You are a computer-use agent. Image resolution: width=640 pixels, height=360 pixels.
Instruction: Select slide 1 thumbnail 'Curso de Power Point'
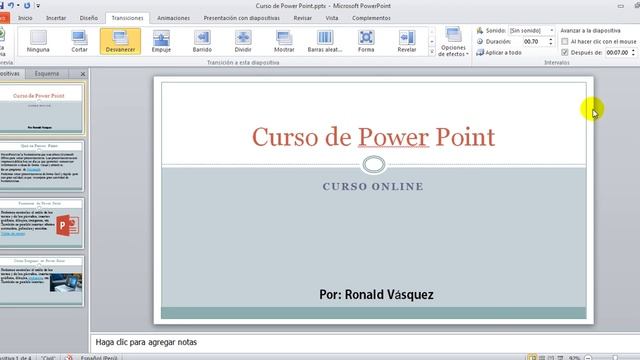41,108
